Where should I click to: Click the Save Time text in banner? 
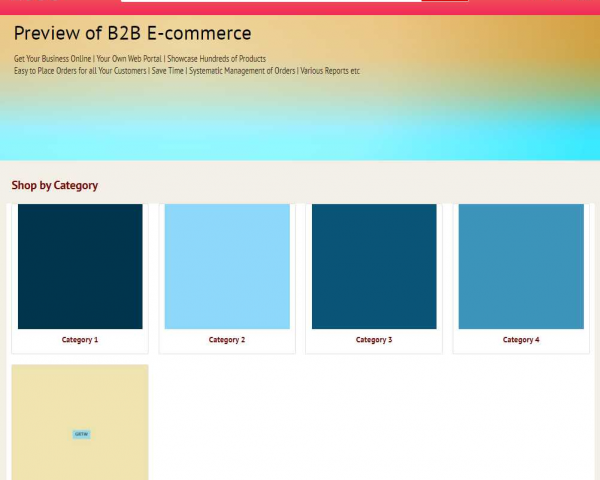pyautogui.click(x=167, y=71)
